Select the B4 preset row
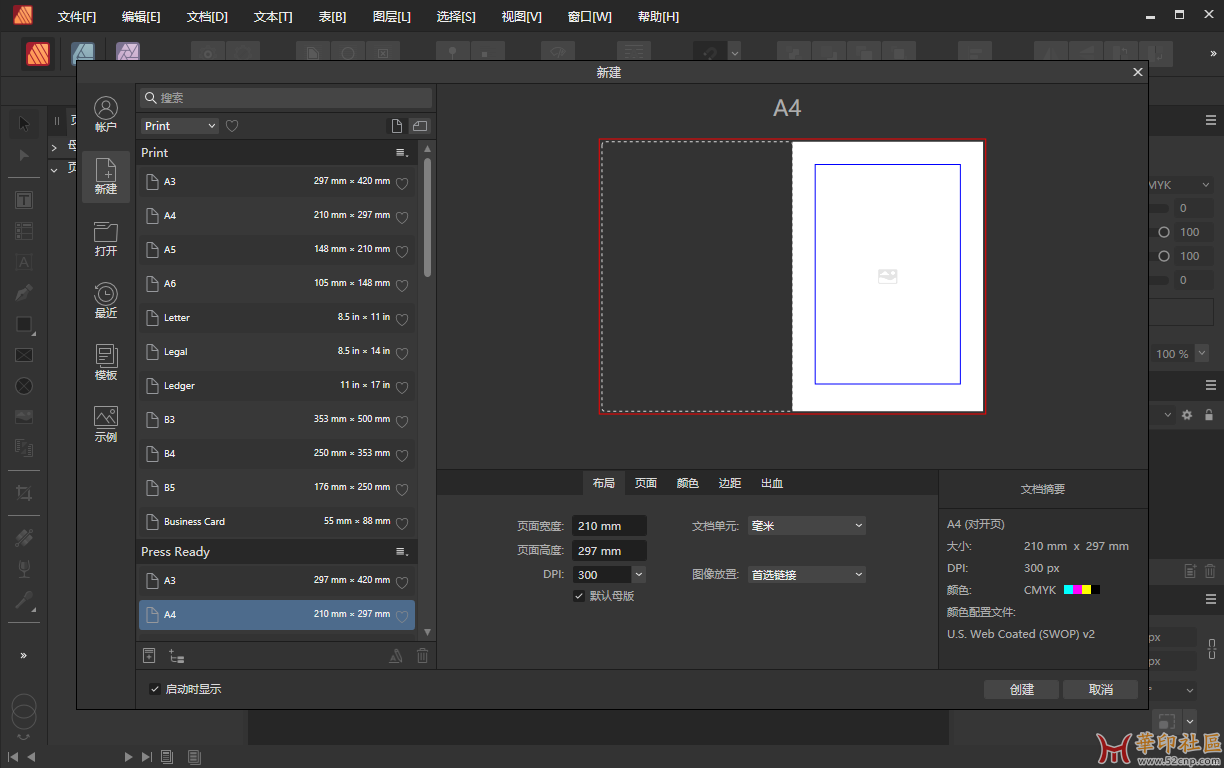Image resolution: width=1224 pixels, height=768 pixels. tap(277, 454)
